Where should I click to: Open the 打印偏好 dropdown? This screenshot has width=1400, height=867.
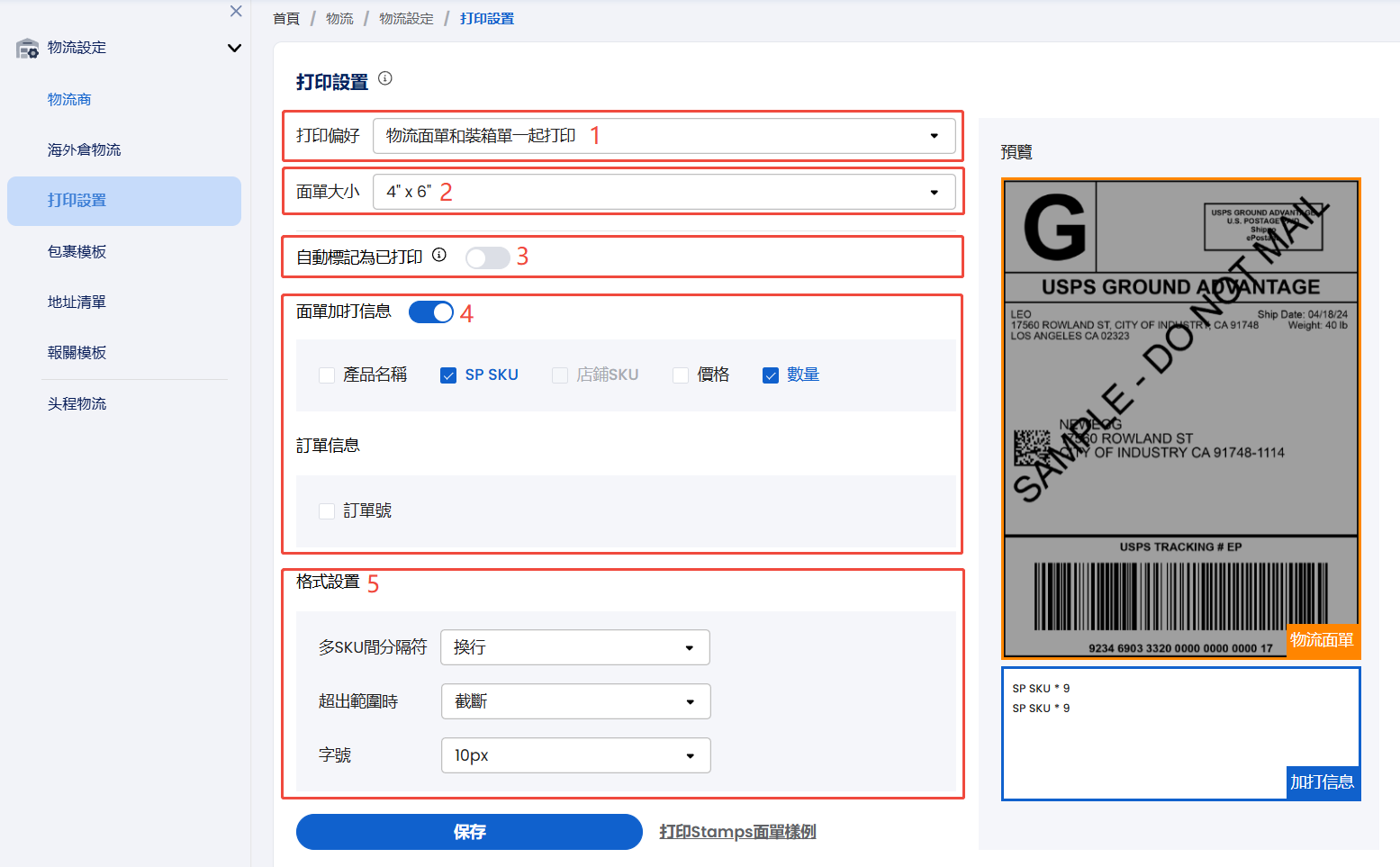click(x=664, y=136)
